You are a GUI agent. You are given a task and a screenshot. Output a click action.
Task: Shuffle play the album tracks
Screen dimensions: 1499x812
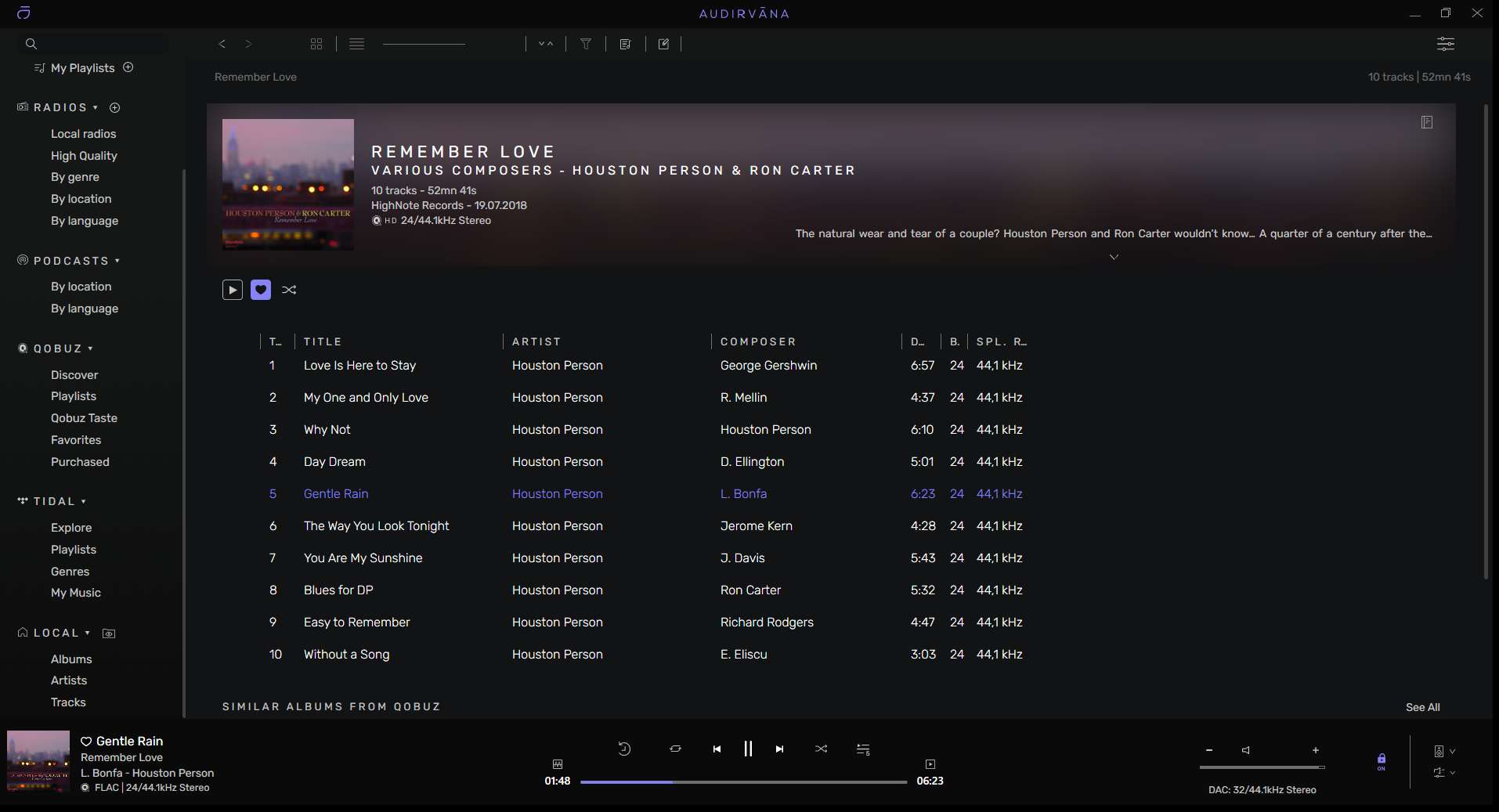click(x=289, y=290)
